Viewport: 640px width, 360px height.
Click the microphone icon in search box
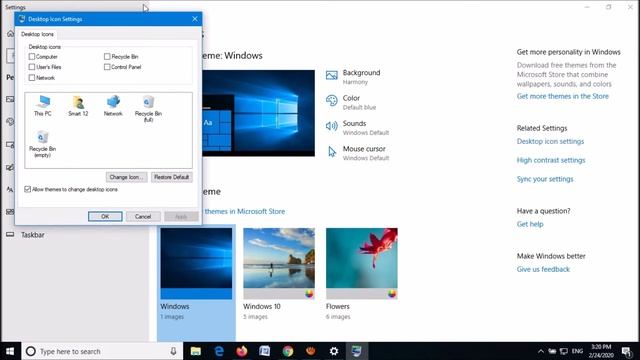173,351
